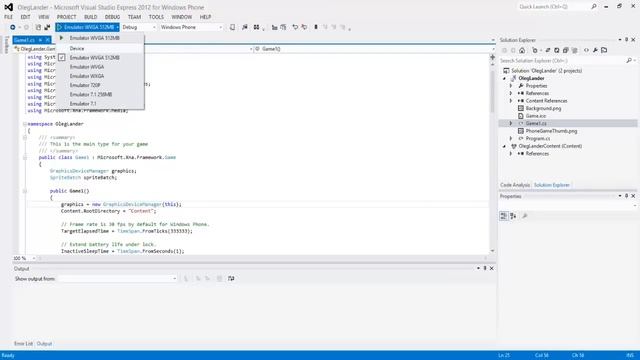640x360 pixels.
Task: Expand the Properties tree node
Action: pyautogui.click(x=511, y=86)
